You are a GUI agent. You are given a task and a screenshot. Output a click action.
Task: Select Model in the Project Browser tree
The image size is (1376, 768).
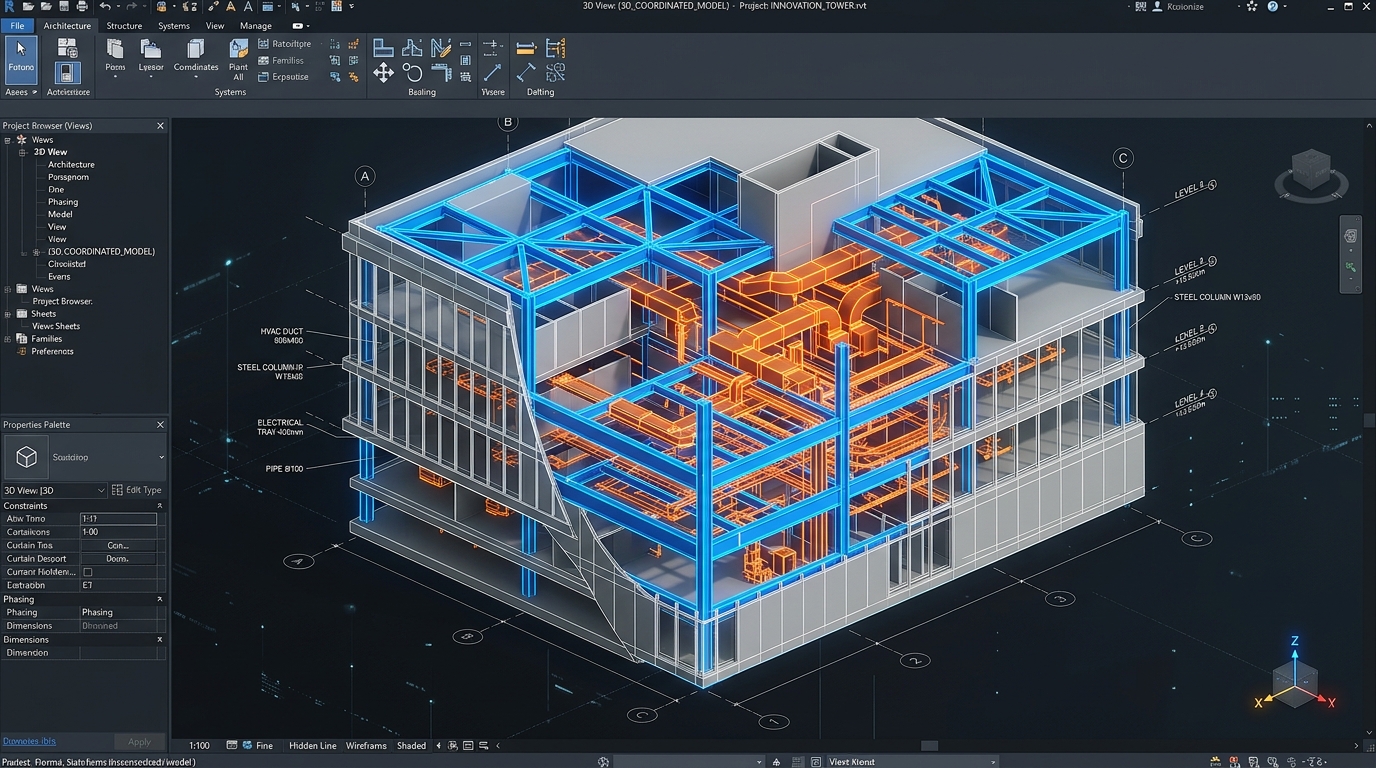click(x=60, y=214)
